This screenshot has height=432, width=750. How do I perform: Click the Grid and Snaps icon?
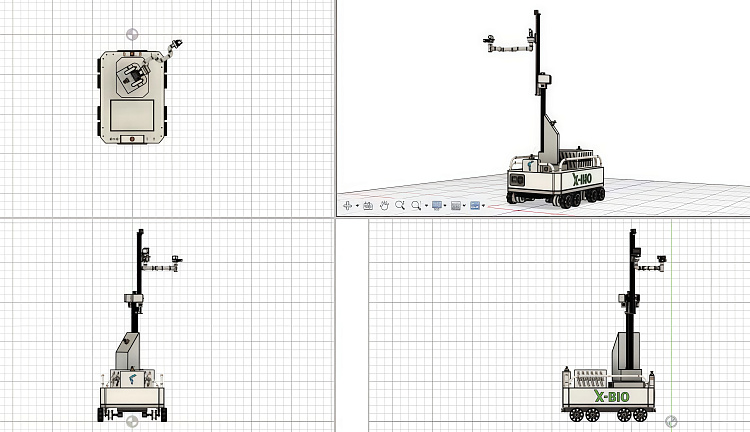pyautogui.click(x=455, y=205)
